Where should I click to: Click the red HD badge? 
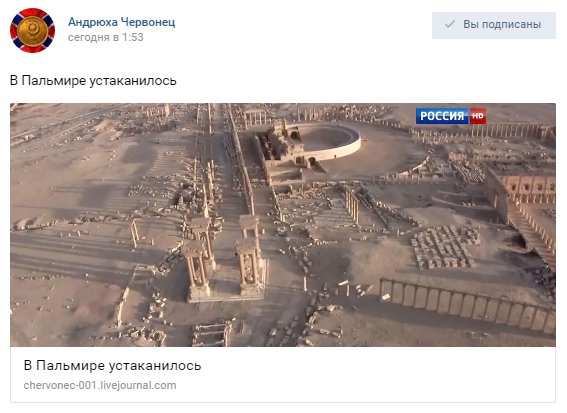point(478,116)
